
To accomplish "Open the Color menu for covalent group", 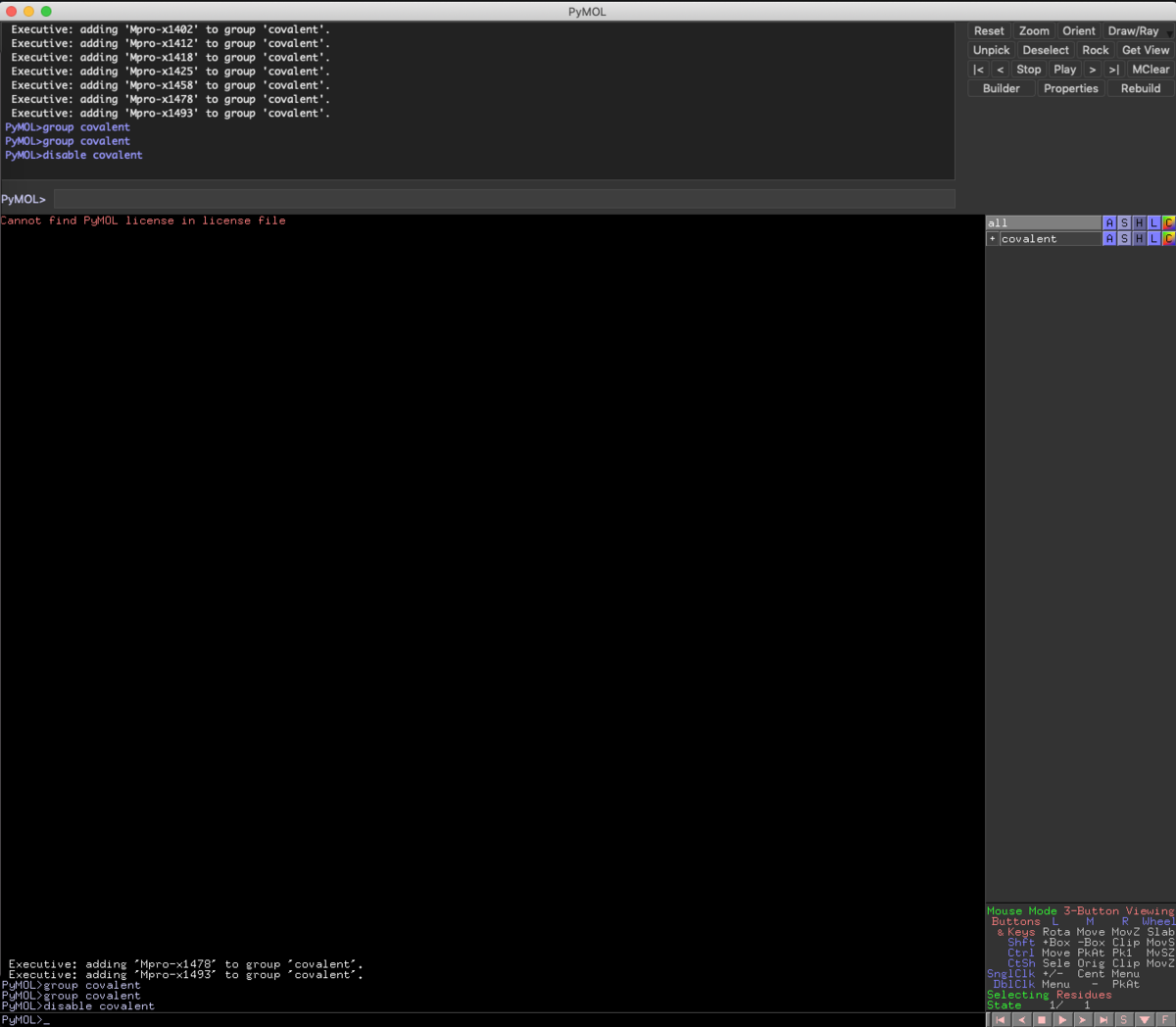I will [1168, 239].
